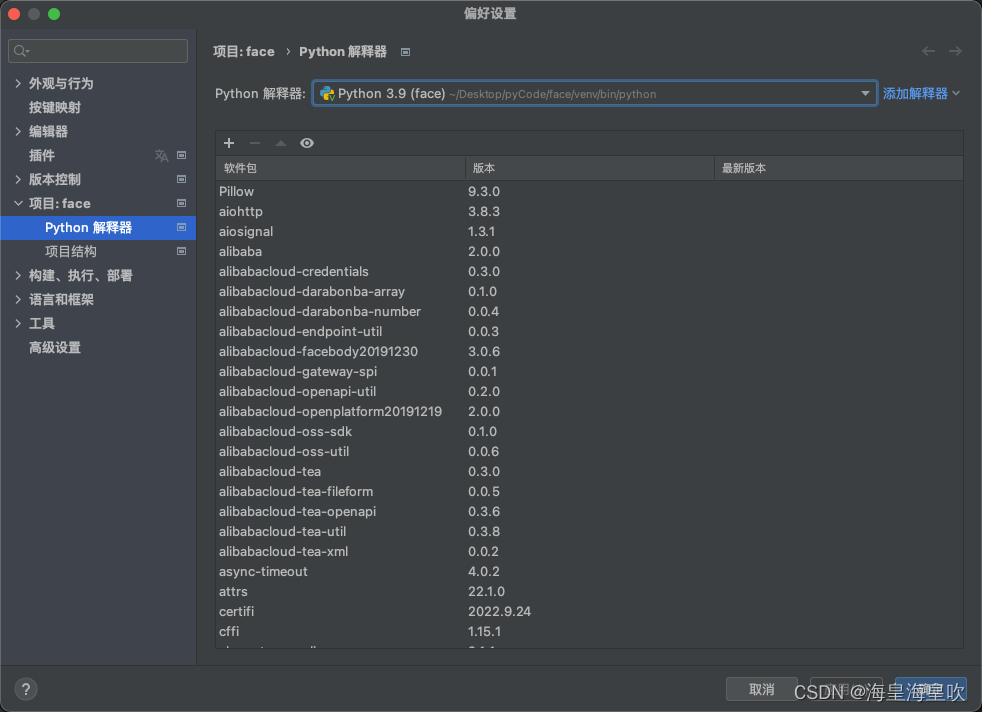This screenshot has height=712, width=982.
Task: Toggle the eye icon to show early releases
Action: pyautogui.click(x=307, y=143)
